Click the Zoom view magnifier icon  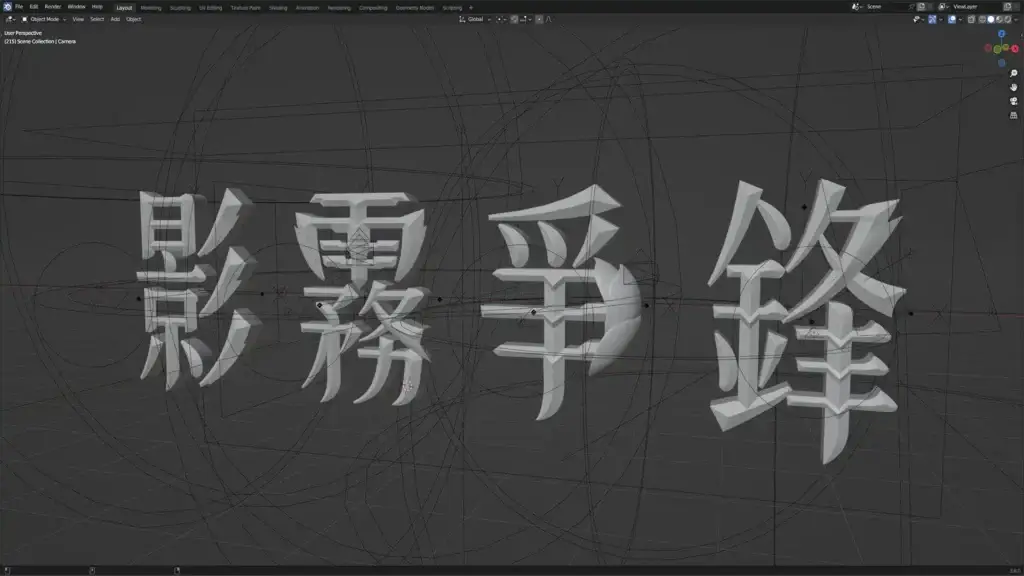[x=1014, y=73]
